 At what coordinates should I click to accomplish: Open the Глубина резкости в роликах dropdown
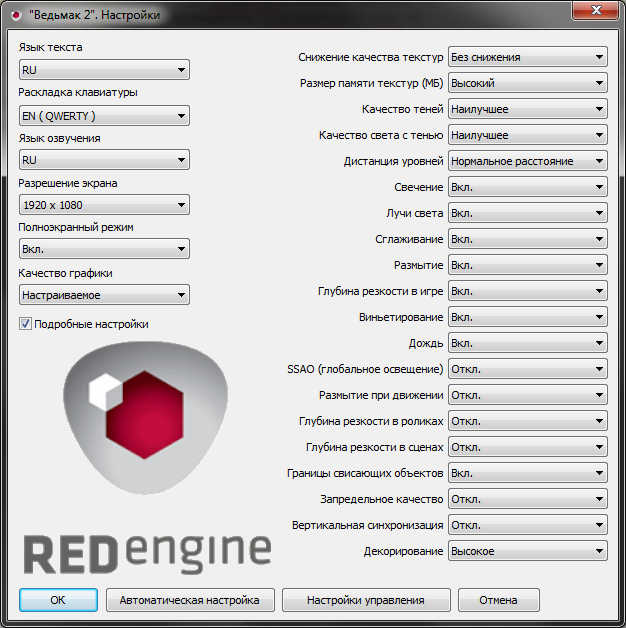click(527, 421)
